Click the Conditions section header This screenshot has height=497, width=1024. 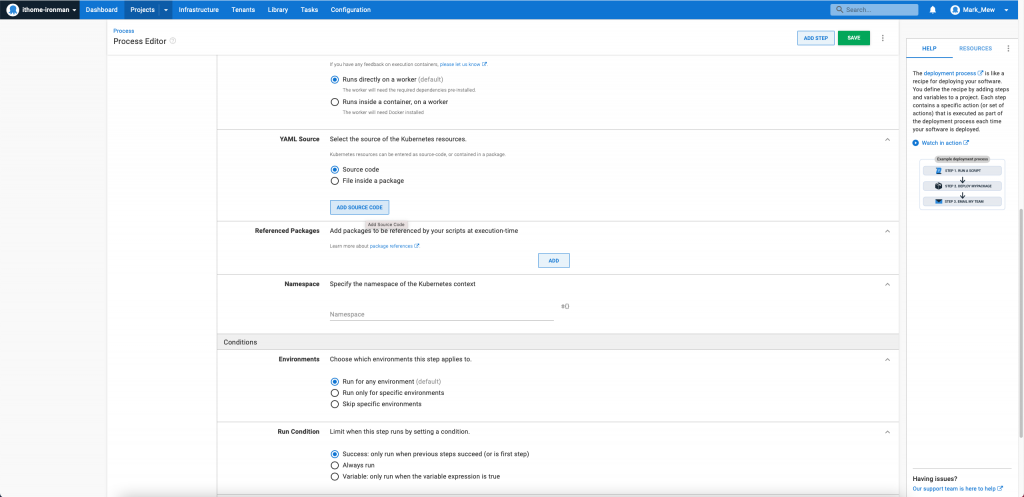click(558, 342)
